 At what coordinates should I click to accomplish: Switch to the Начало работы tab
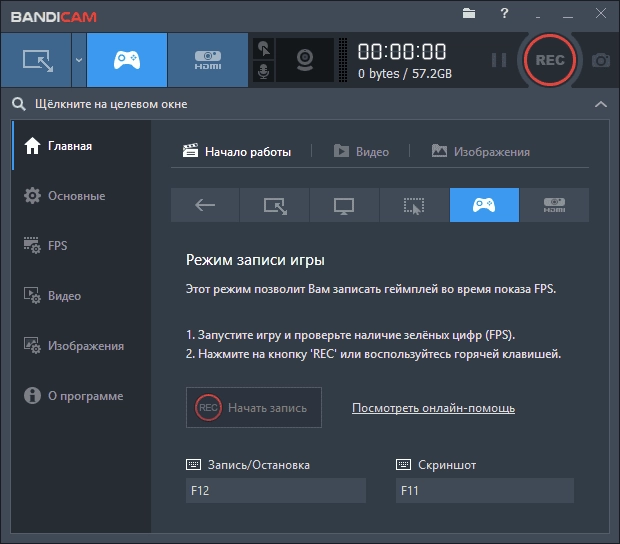tap(236, 151)
